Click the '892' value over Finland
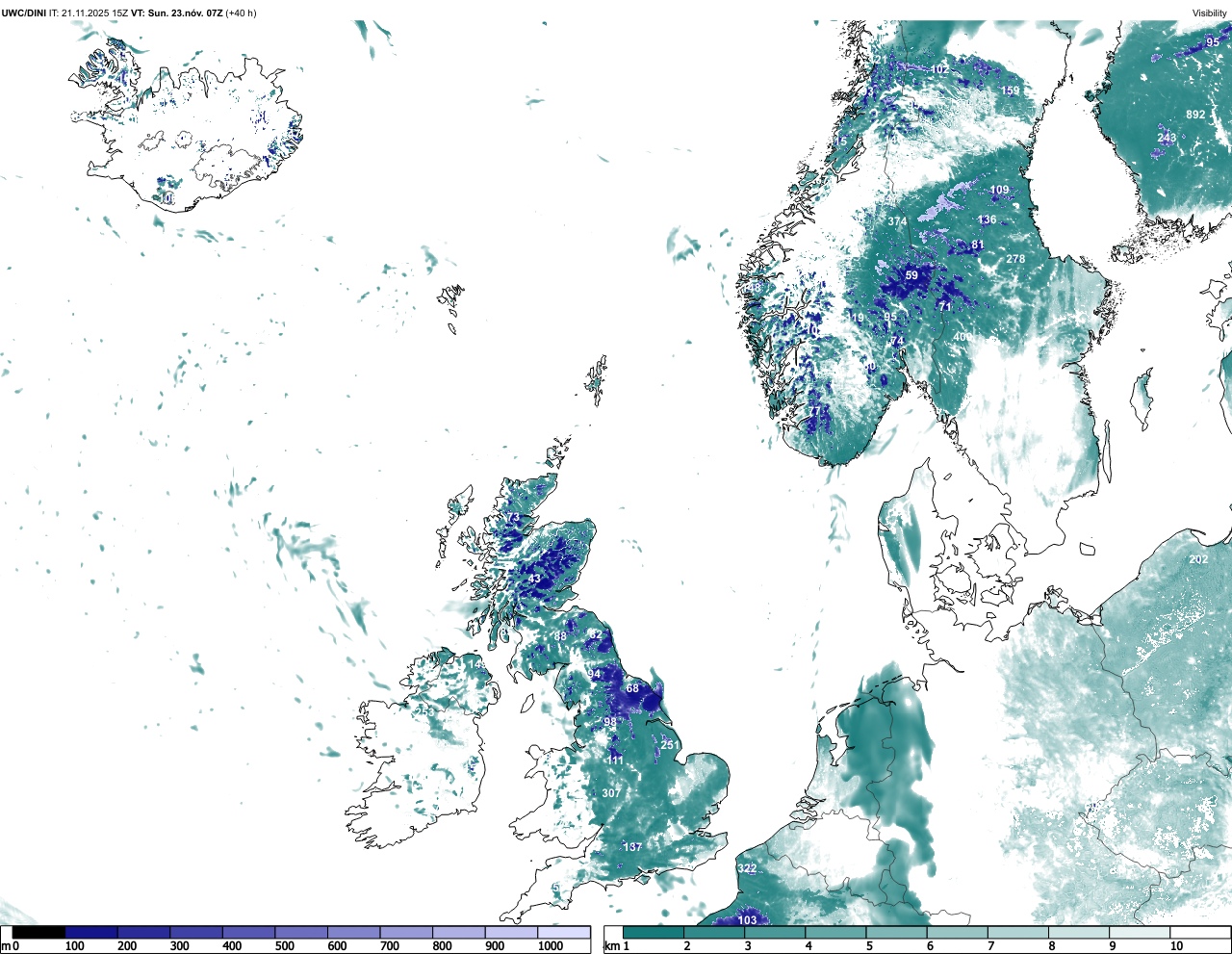 pos(1195,115)
